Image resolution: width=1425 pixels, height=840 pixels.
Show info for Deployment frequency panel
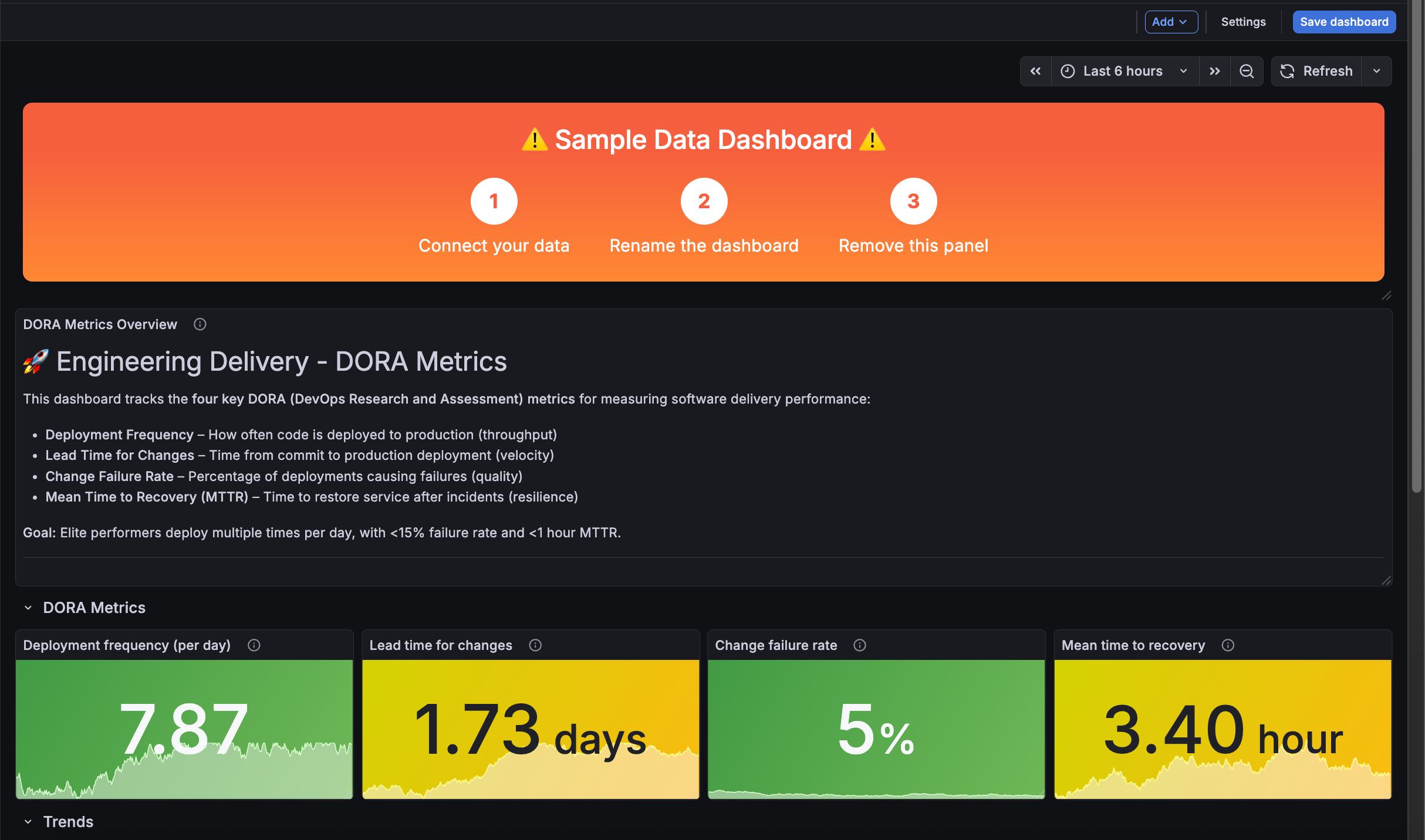click(x=254, y=645)
